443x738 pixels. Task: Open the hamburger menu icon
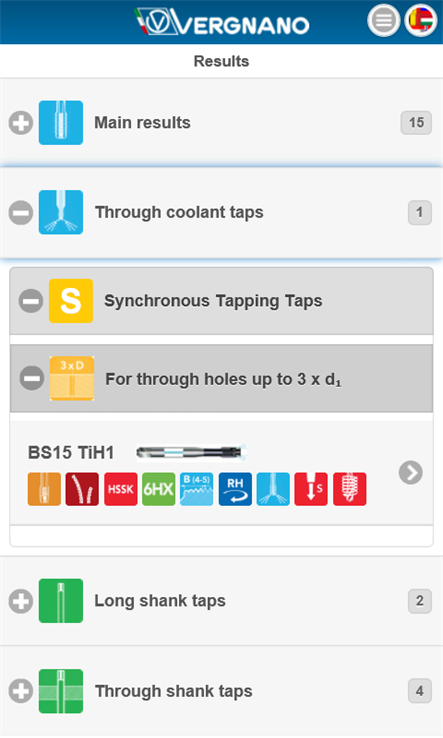[383, 20]
